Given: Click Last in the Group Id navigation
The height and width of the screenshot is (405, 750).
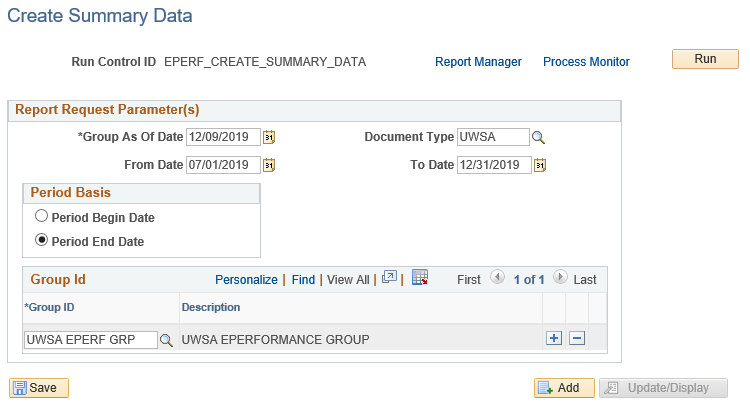Looking at the screenshot, I should [585, 280].
